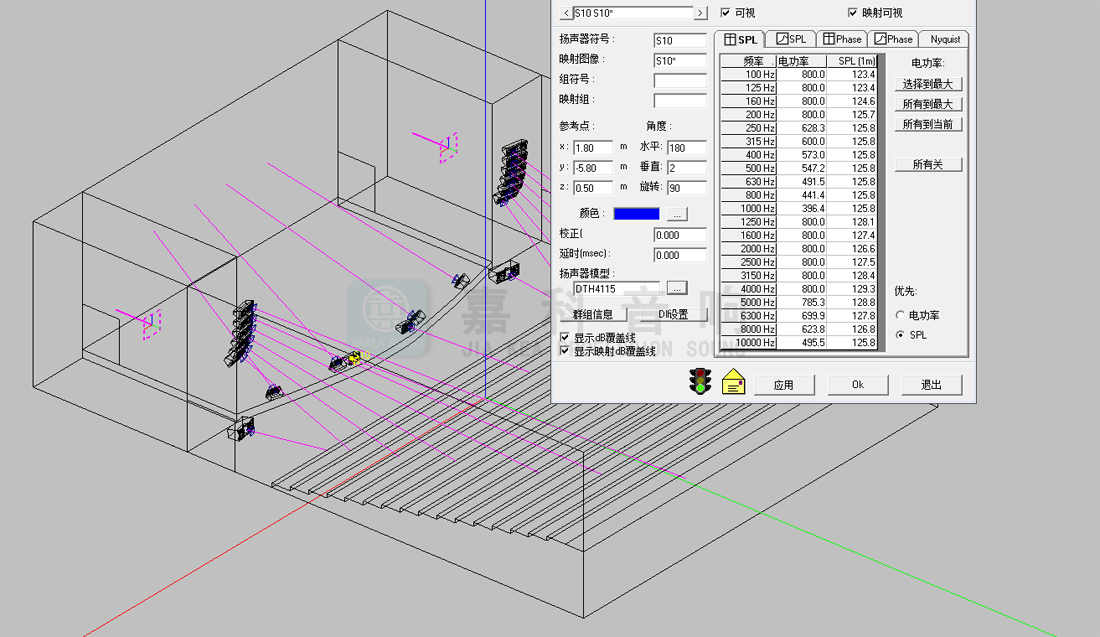The width and height of the screenshot is (1100, 637).
Task: Select 电功率 priority radio button
Action: coord(900,315)
